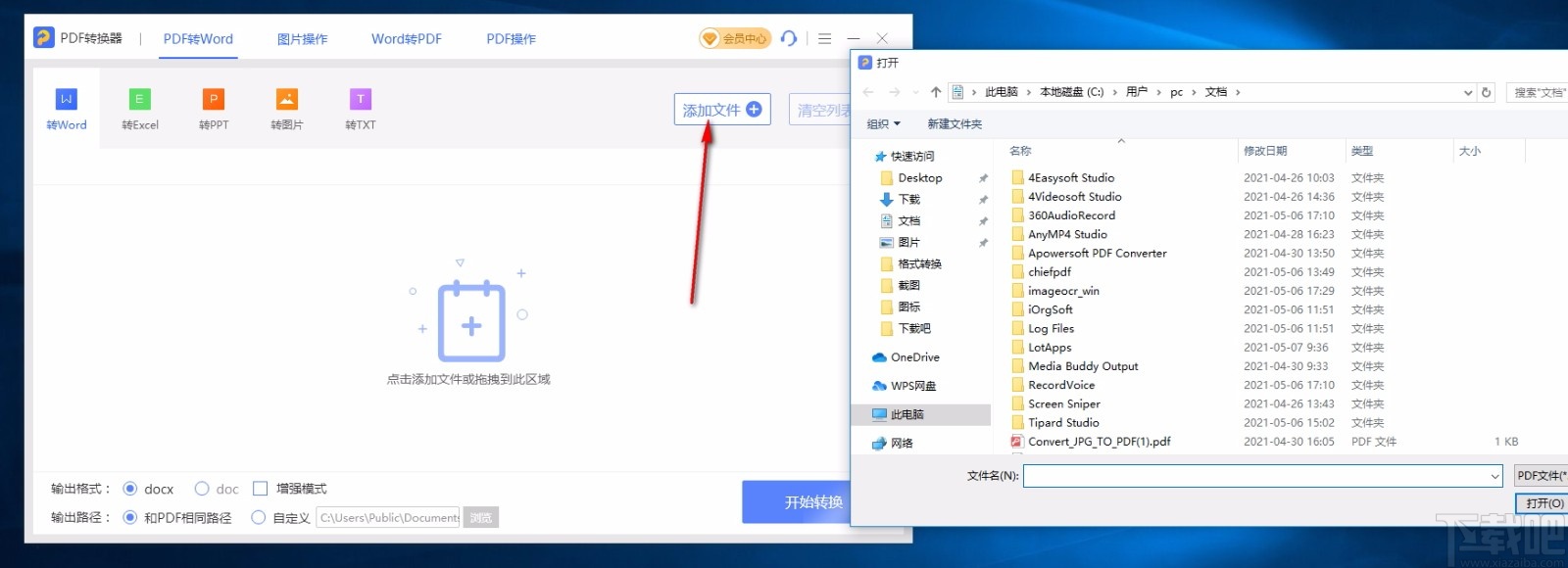Select the 360AudioRecord folder

(x=1071, y=215)
